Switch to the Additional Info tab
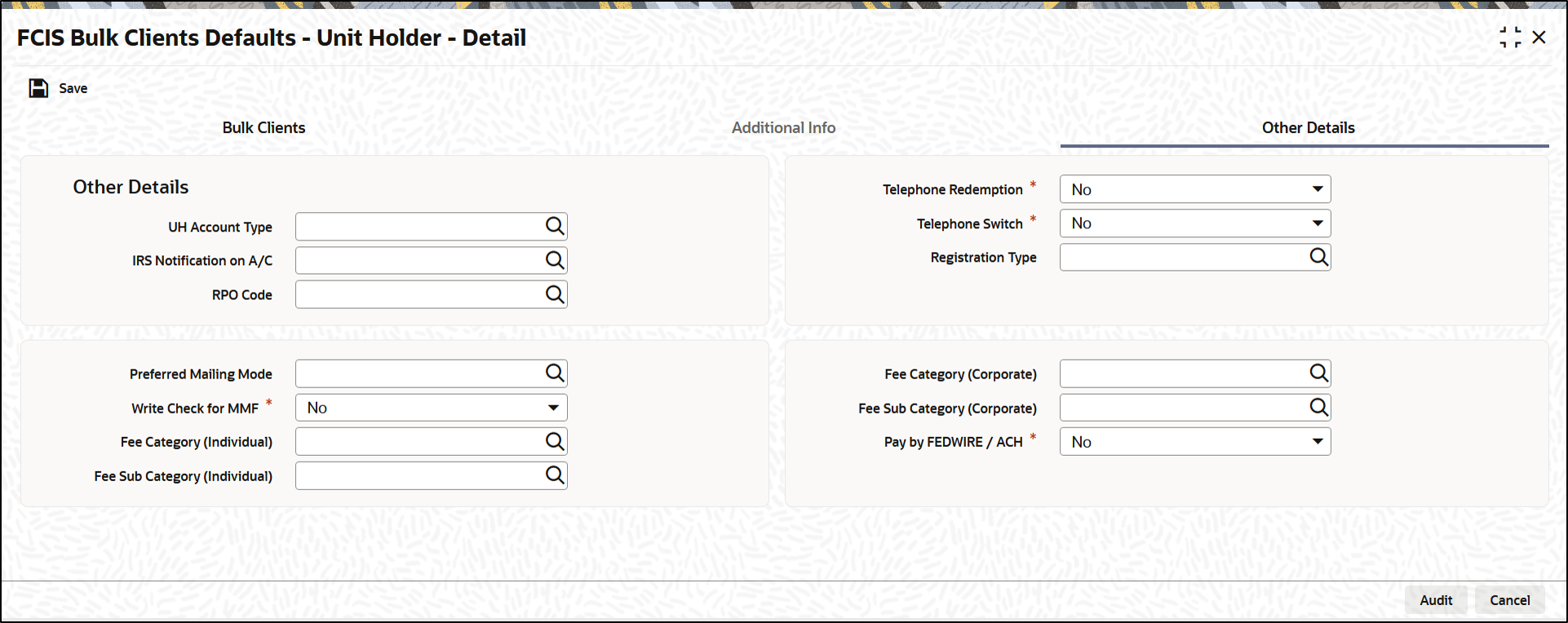1568x623 pixels. point(783,128)
